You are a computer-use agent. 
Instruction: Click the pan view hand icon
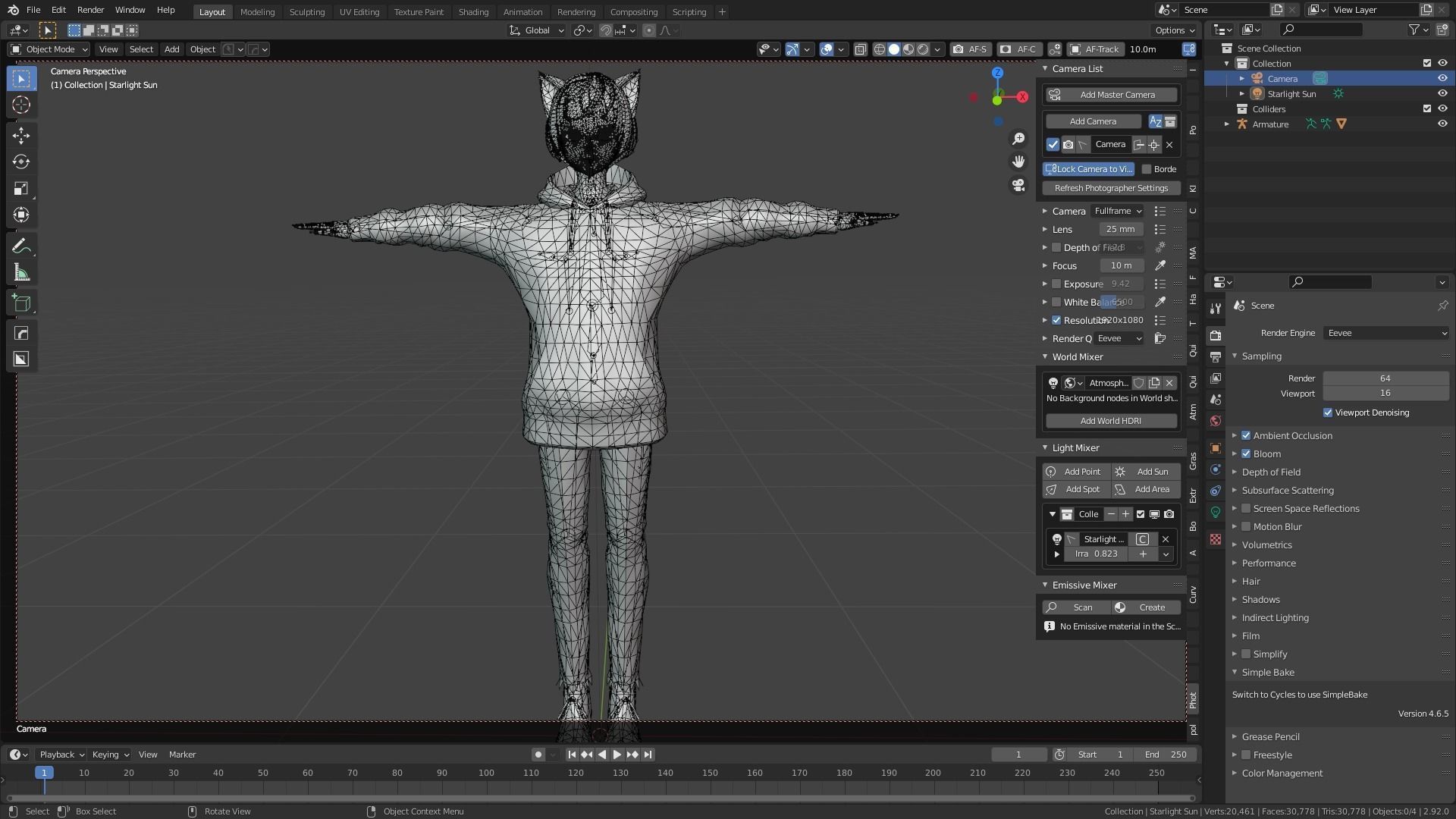point(1018,162)
